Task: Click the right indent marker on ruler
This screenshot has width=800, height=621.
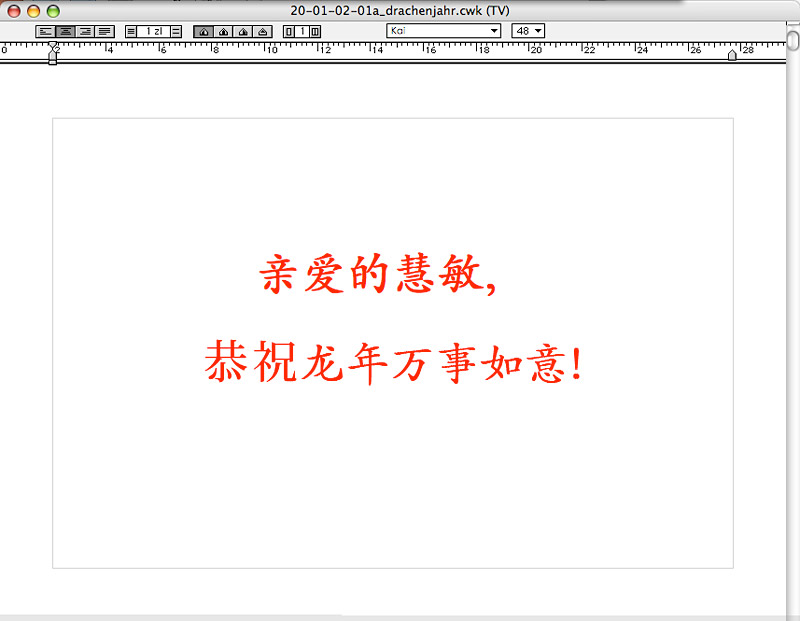Action: tap(732, 55)
